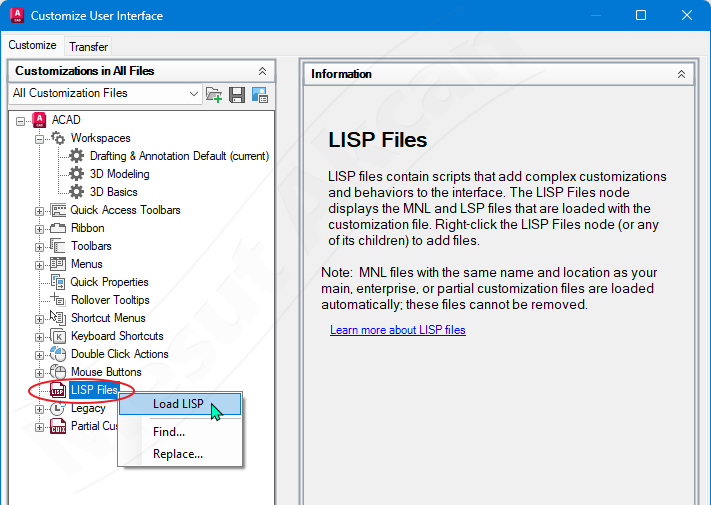Click the Double Click Actions icon
711x505 pixels.
tap(58, 354)
